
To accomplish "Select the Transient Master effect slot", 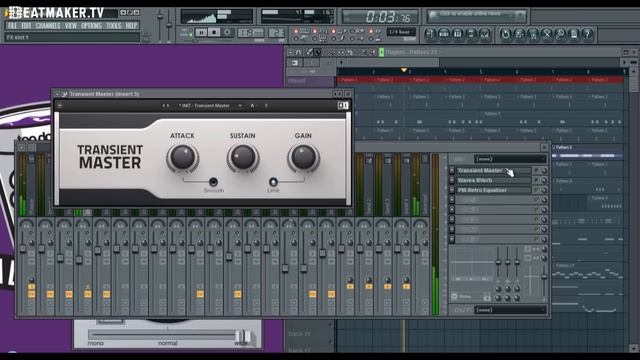I will click(x=493, y=171).
